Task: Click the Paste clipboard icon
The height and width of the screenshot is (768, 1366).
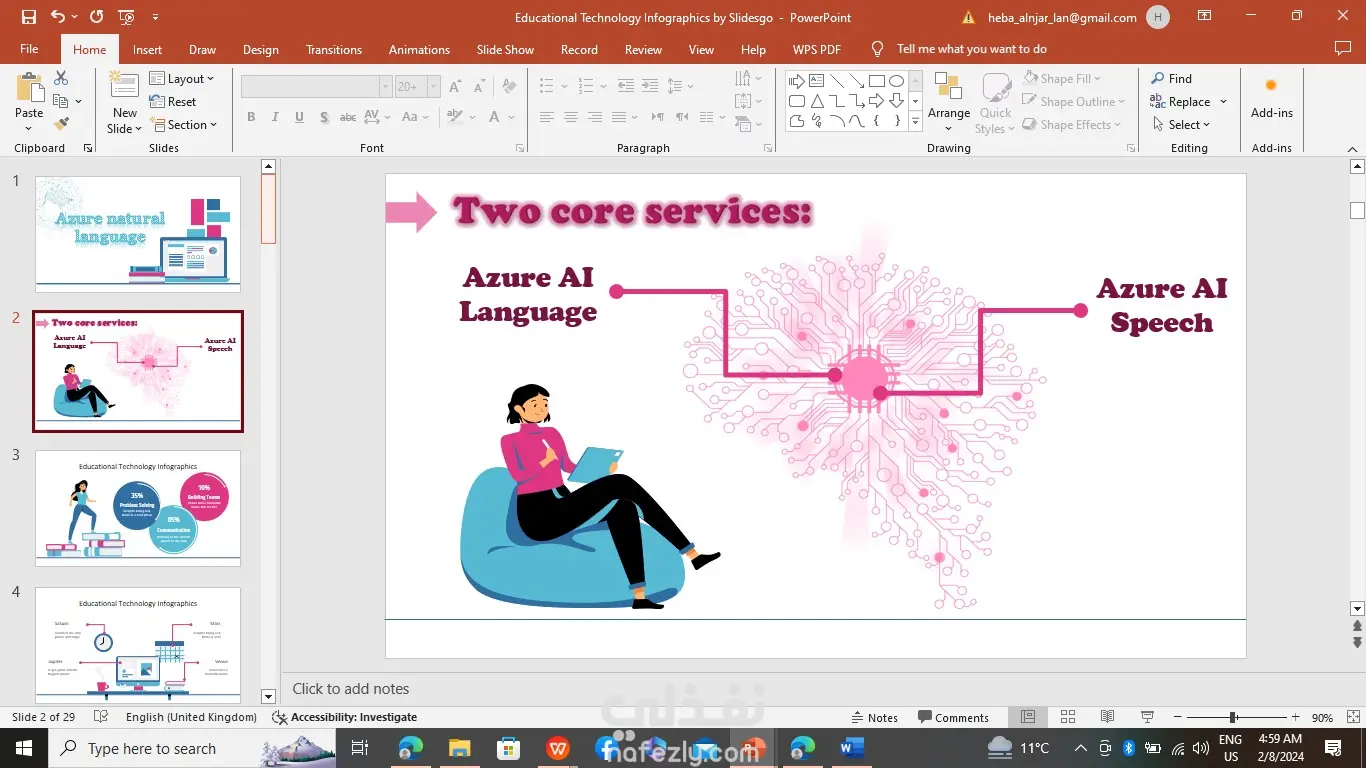Action: (29, 88)
